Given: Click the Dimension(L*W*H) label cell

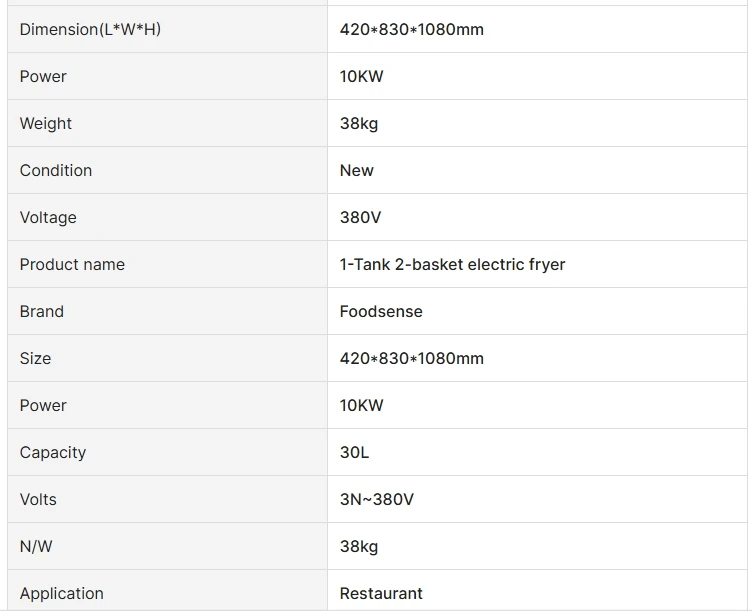Looking at the screenshot, I should coord(90,30).
